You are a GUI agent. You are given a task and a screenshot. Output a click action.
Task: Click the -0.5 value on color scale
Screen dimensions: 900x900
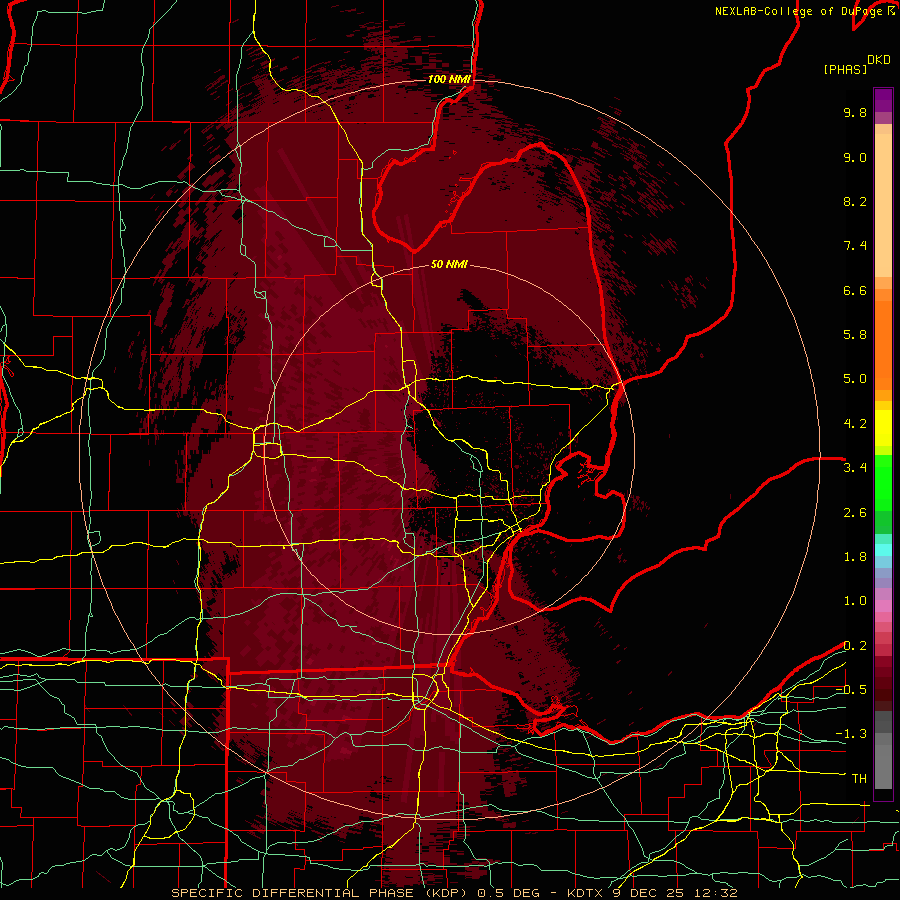point(851,690)
